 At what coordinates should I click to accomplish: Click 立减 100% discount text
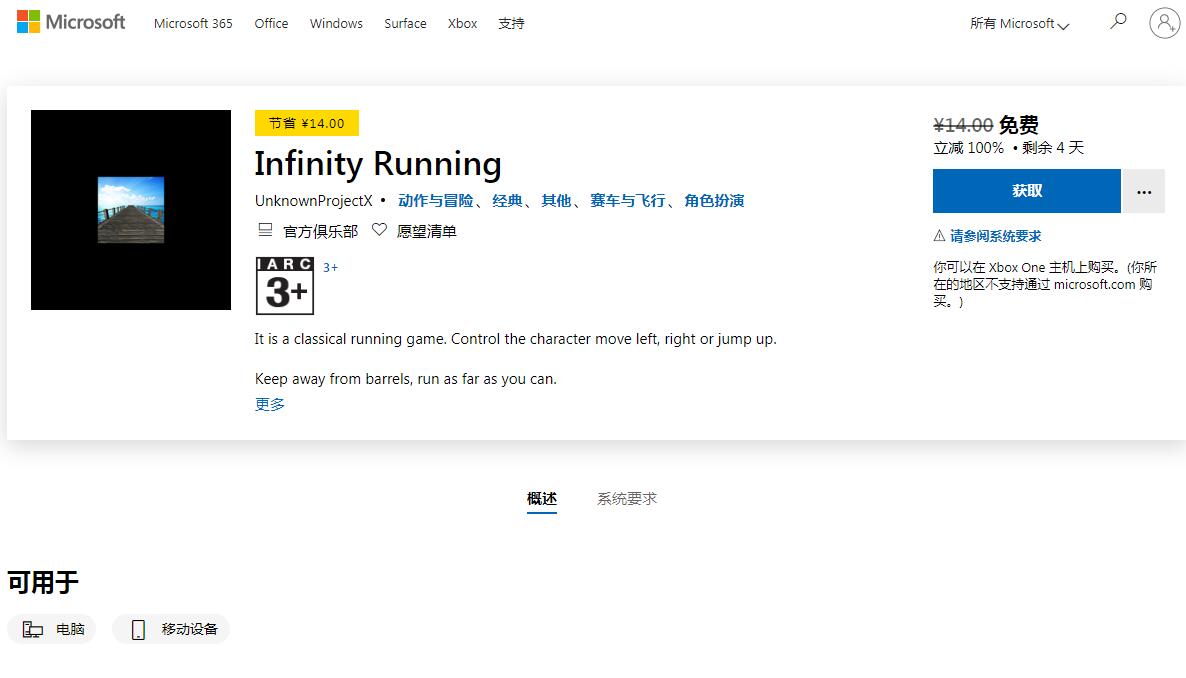point(968,148)
